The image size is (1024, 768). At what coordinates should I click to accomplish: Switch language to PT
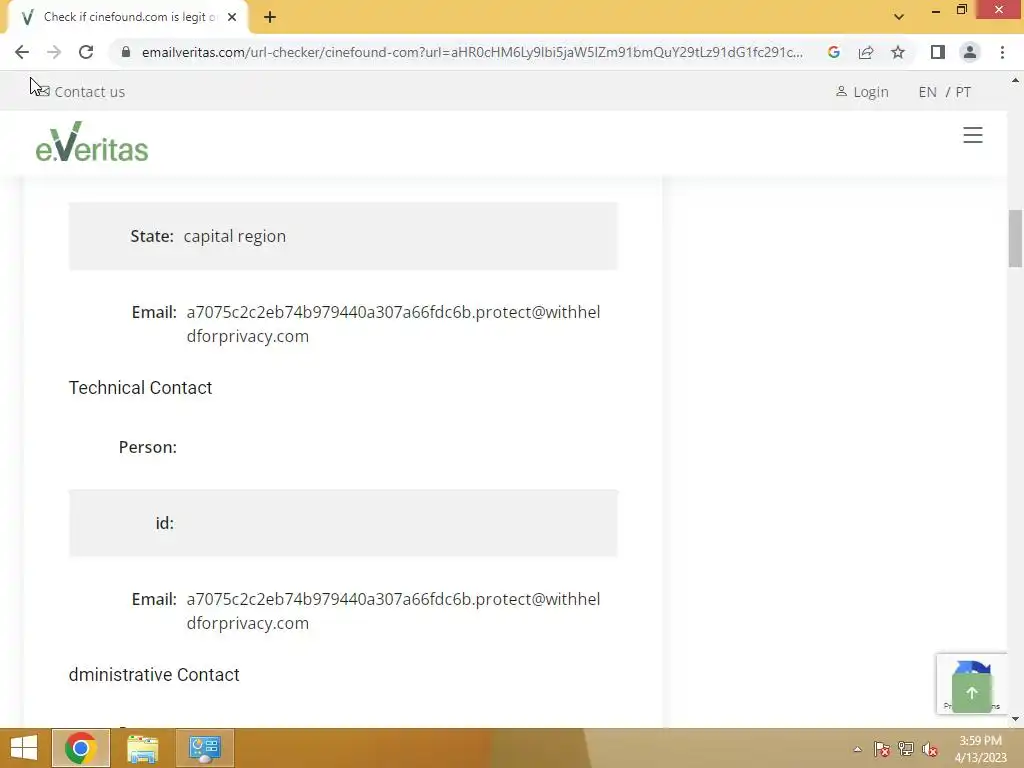[x=963, y=92]
